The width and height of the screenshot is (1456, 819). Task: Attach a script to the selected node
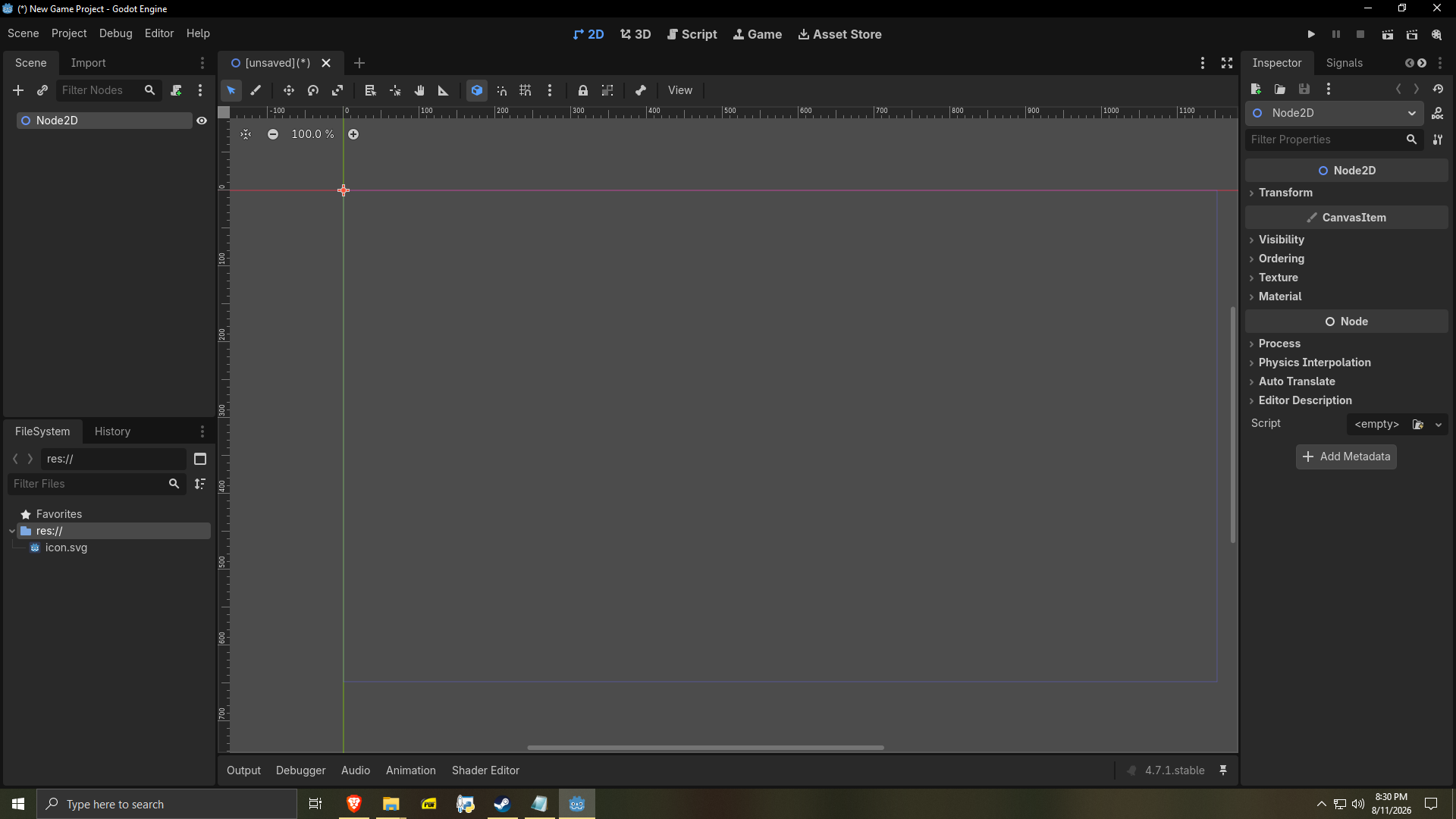[177, 90]
